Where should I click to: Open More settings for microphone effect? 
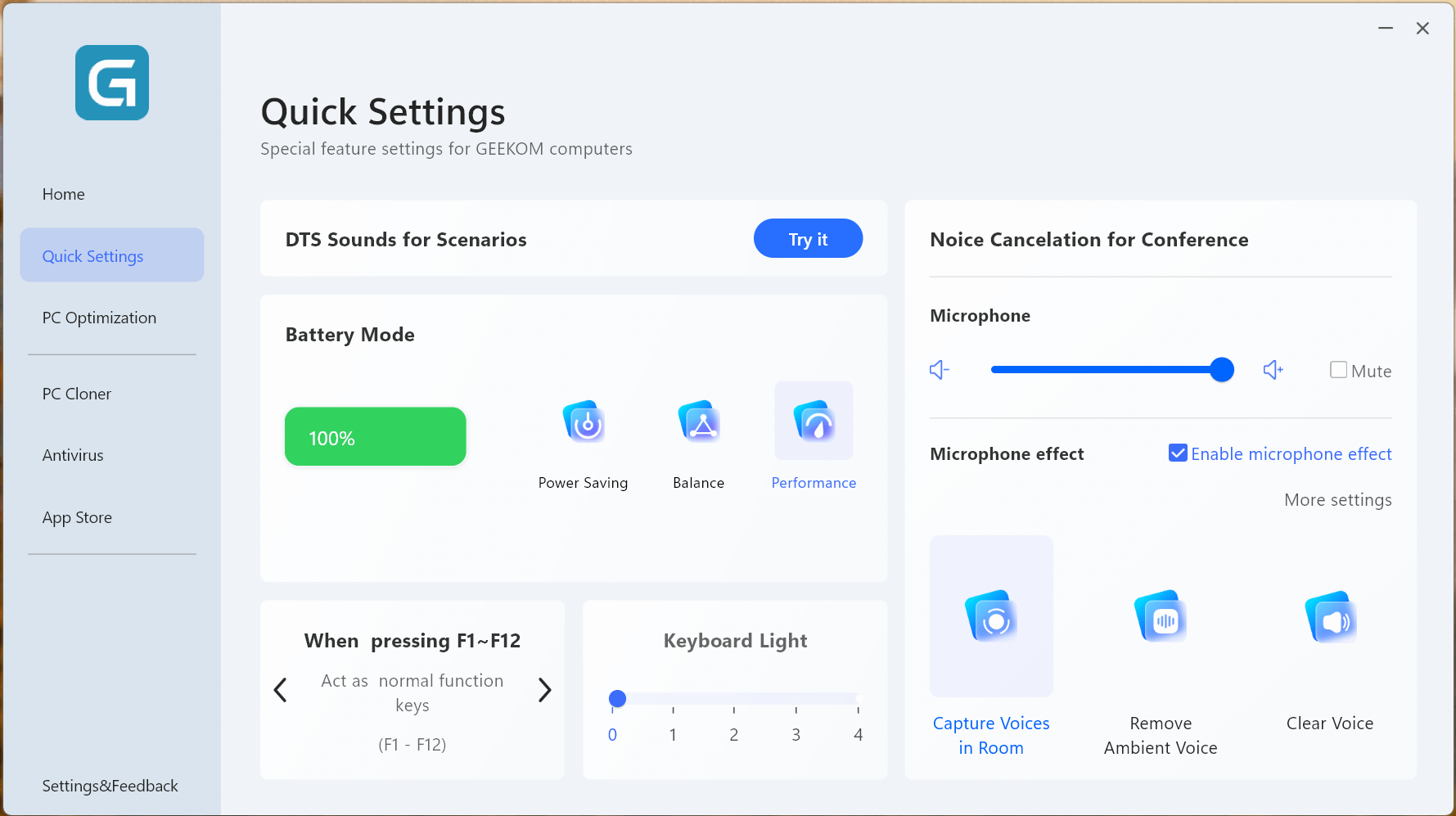1337,499
